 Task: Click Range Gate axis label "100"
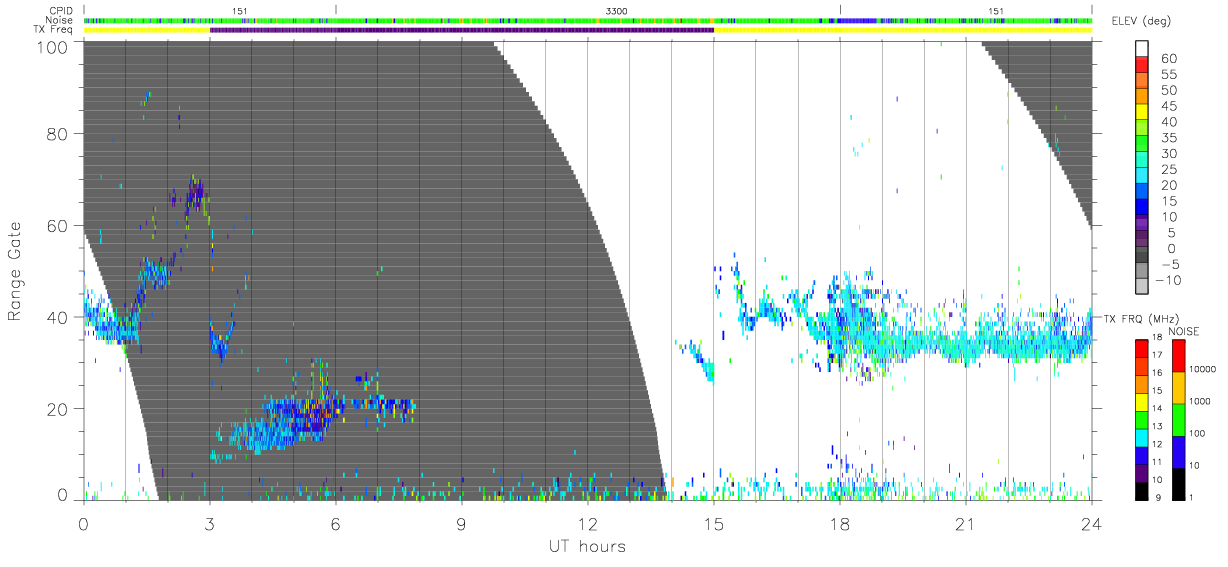tap(54, 47)
